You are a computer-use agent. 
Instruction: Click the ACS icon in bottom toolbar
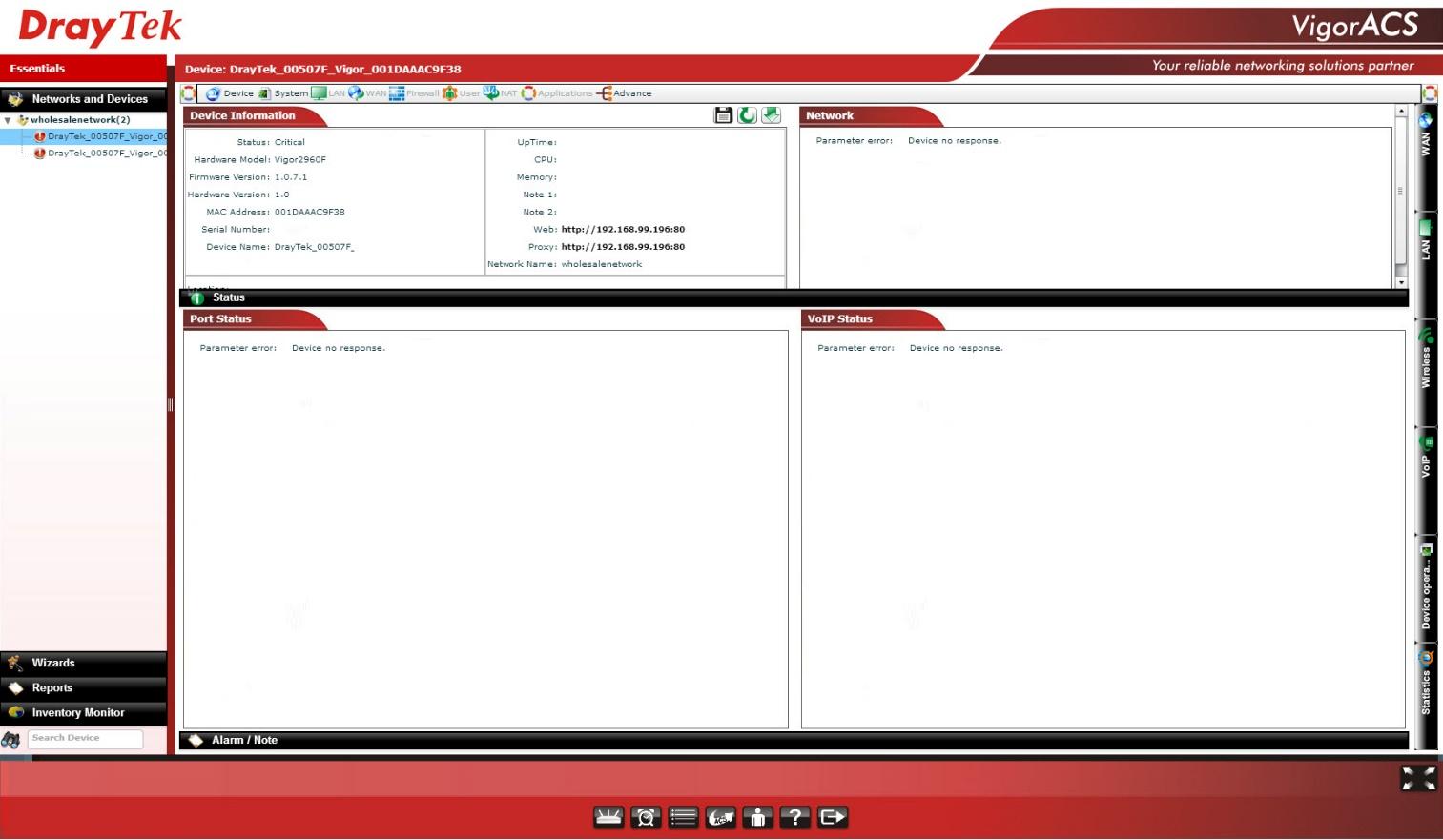pos(720,817)
